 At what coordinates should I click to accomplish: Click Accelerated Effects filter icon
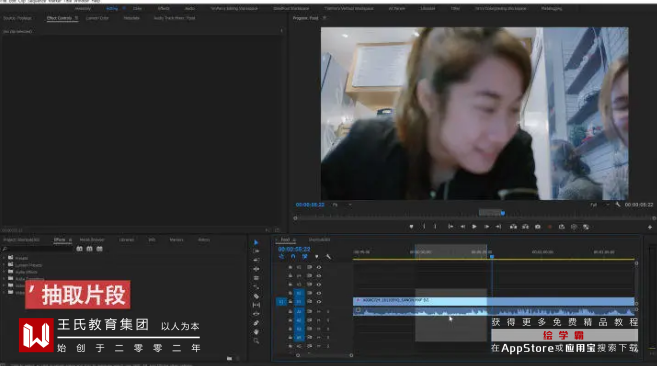[79, 249]
